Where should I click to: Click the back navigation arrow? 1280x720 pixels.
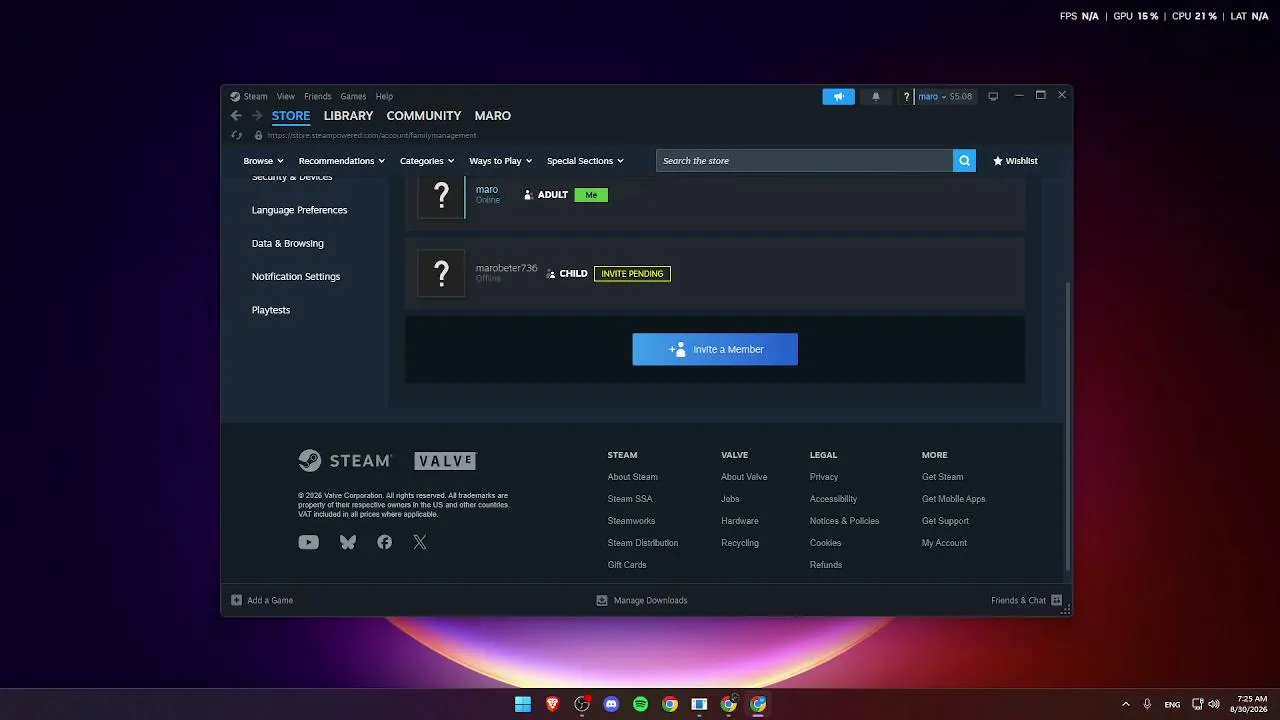pyautogui.click(x=236, y=116)
